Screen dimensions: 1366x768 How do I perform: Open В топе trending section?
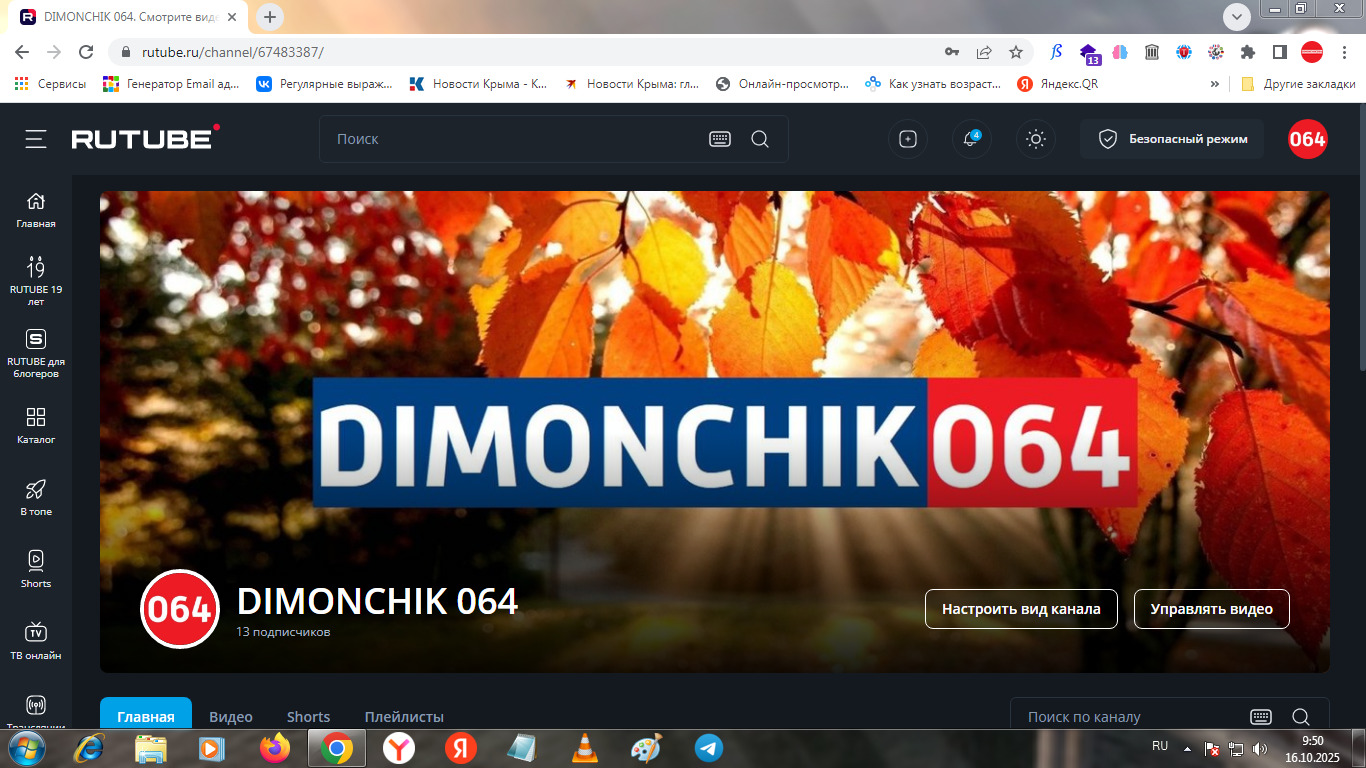click(x=36, y=497)
